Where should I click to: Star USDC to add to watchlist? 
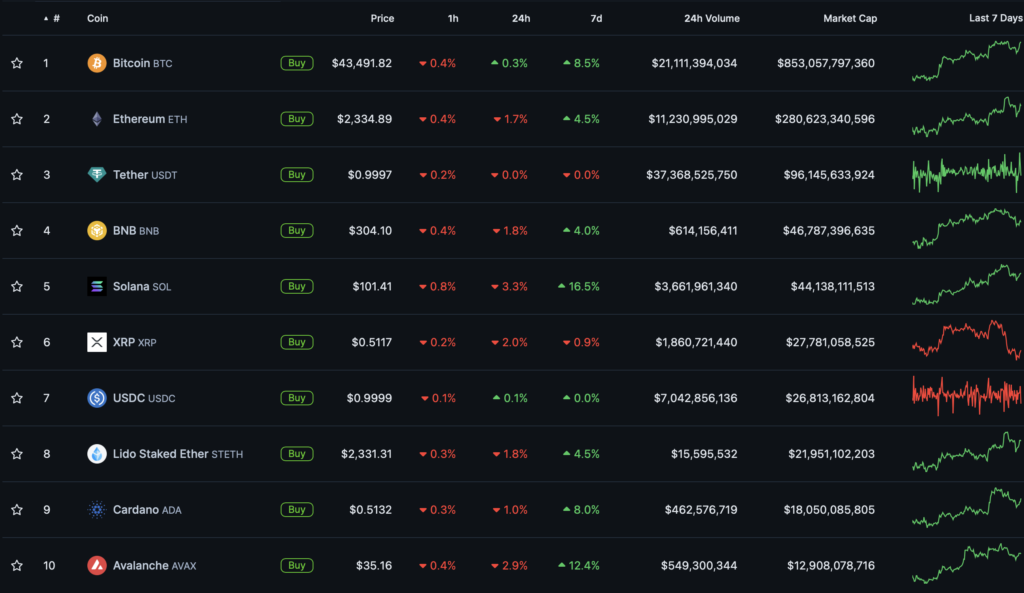[x=17, y=398]
